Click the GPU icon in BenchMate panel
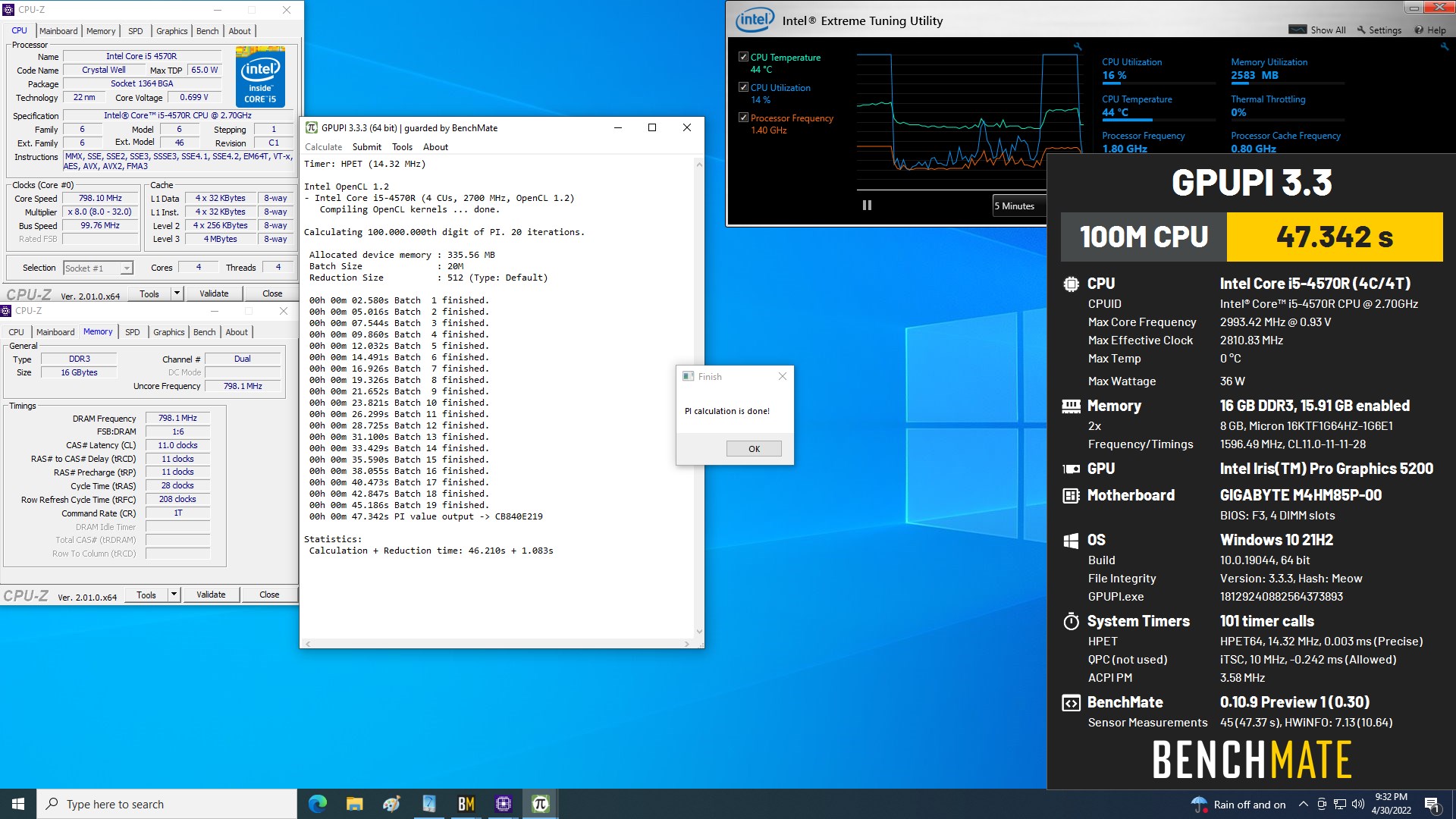Viewport: 1456px width, 819px height. 1071,469
